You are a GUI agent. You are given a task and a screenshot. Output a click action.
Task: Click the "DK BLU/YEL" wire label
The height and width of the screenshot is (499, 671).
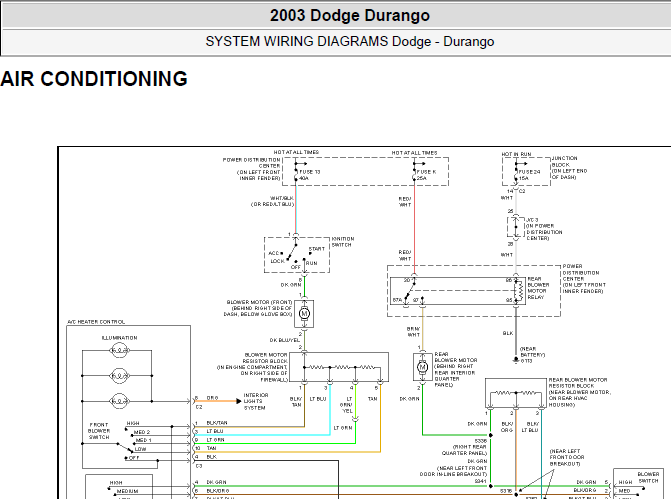coord(285,340)
